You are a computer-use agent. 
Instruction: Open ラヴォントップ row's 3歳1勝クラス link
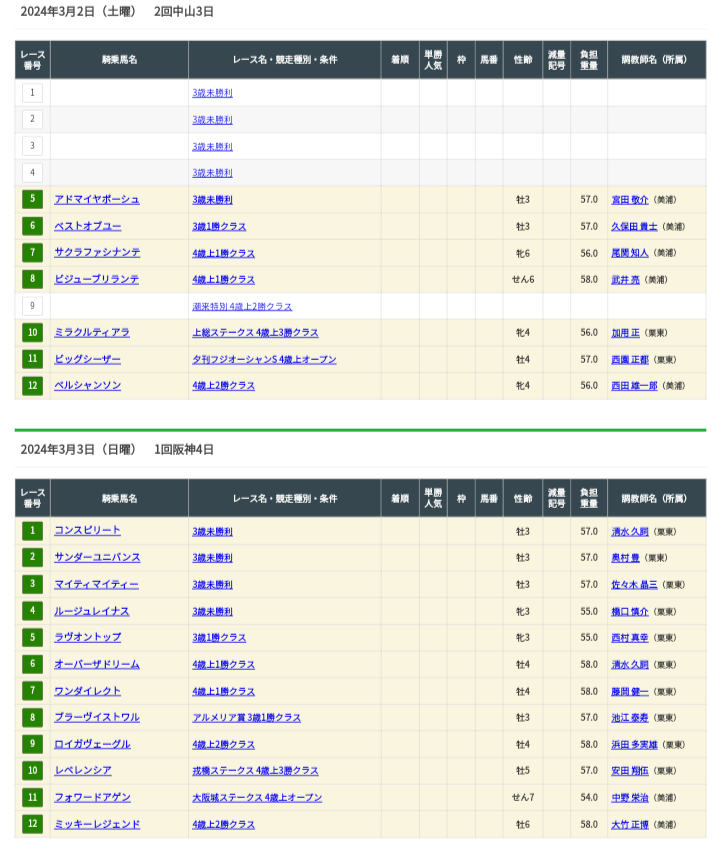click(219, 637)
